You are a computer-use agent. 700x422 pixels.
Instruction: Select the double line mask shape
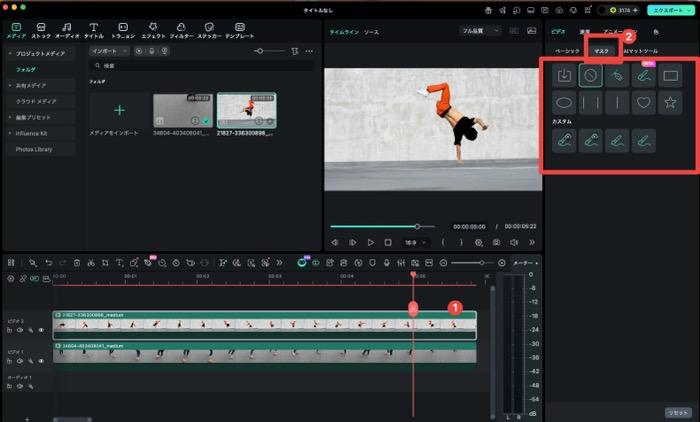tap(590, 103)
